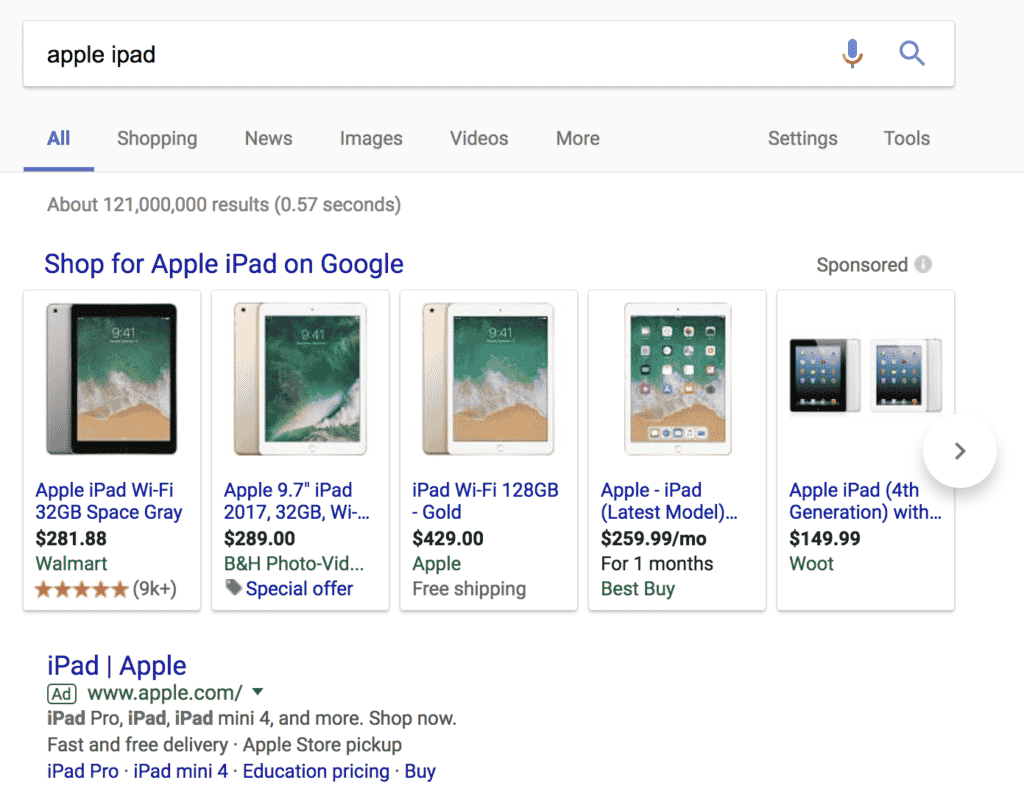This screenshot has width=1024, height=794.
Task: Open Shop for Apple iPad on Google
Action: [x=224, y=264]
